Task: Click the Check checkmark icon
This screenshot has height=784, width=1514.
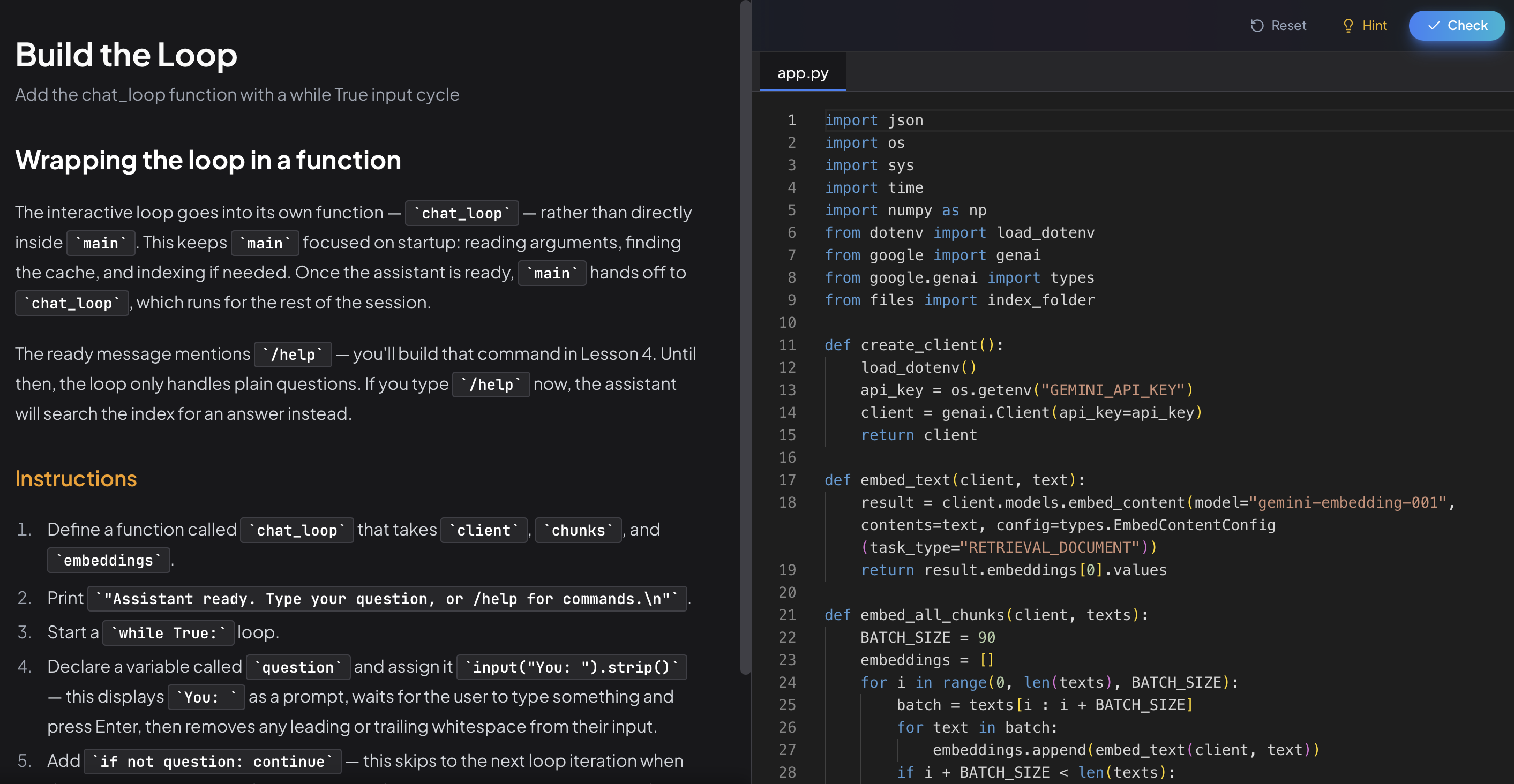Action: pos(1434,25)
